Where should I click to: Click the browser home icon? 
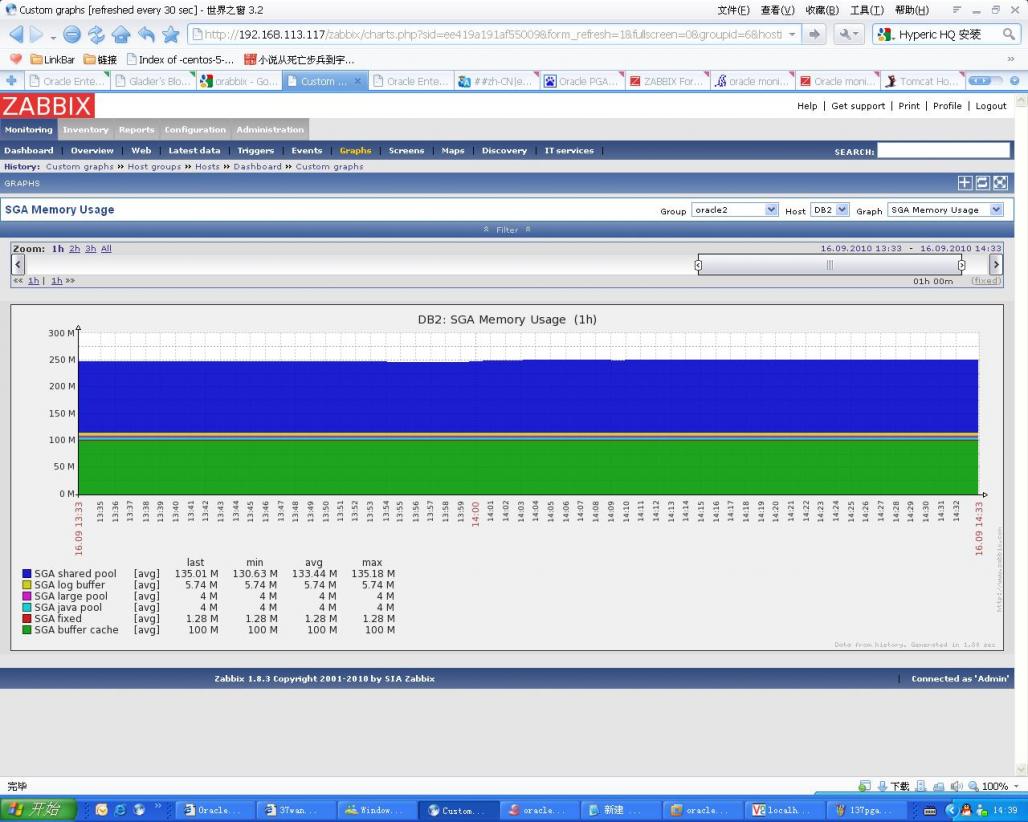tap(121, 35)
